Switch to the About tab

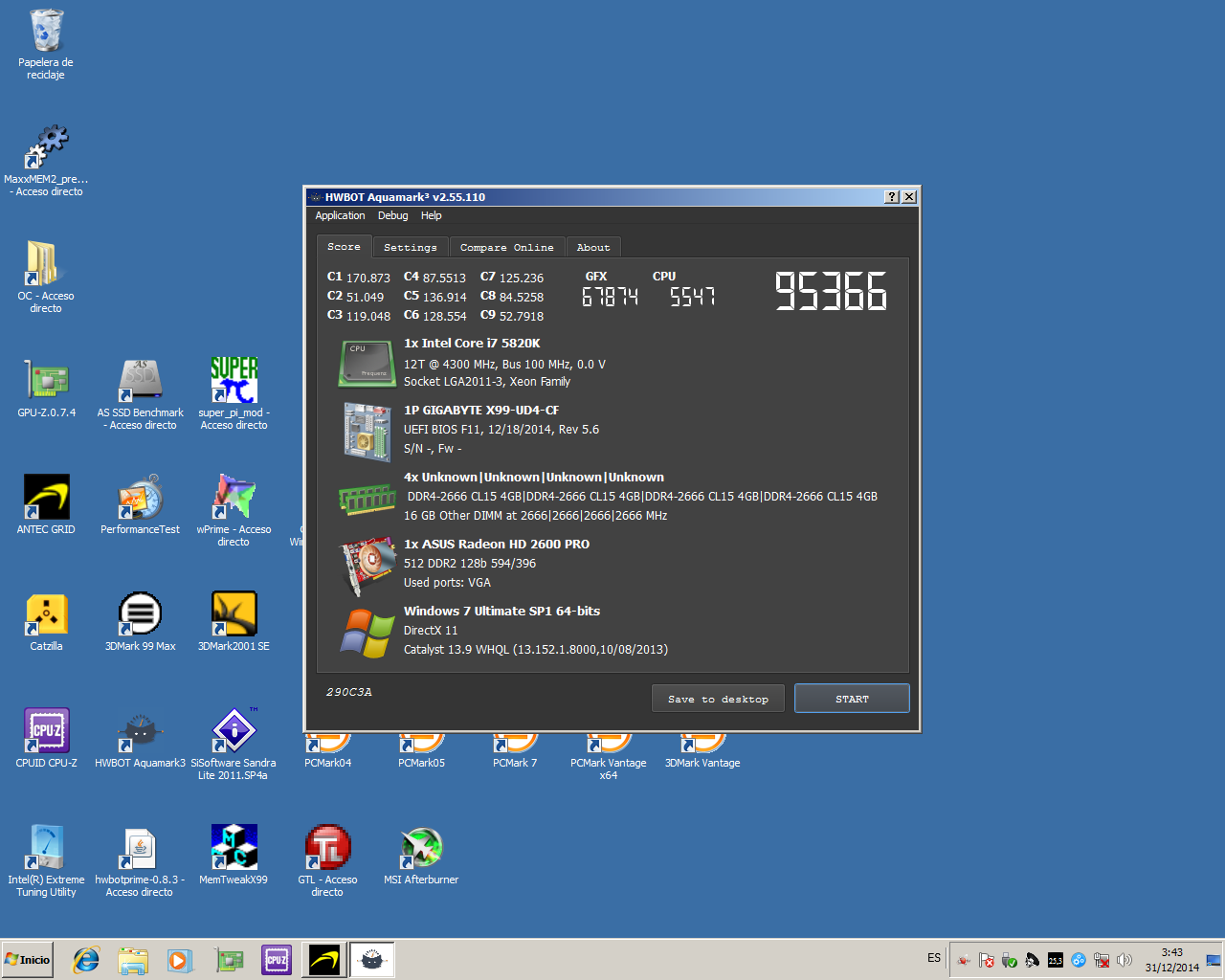click(593, 248)
